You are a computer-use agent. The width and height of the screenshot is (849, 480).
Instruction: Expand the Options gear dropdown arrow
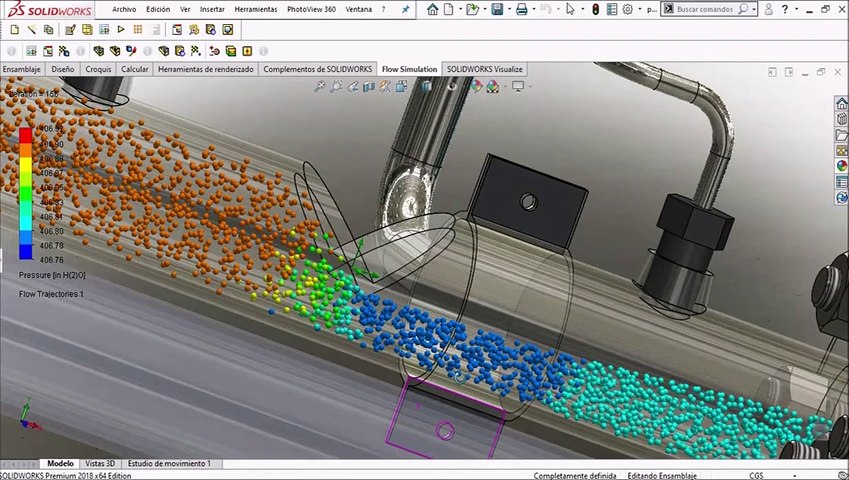tap(639, 9)
